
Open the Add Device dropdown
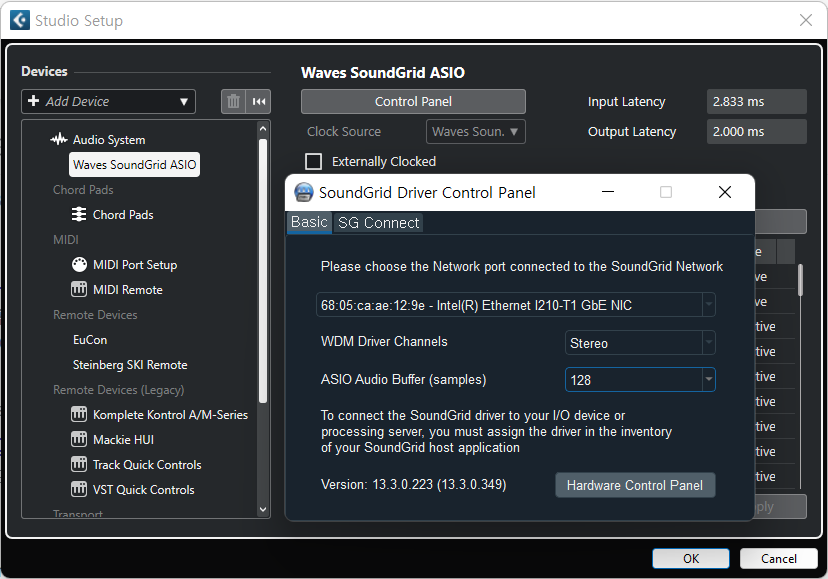pyautogui.click(x=108, y=101)
